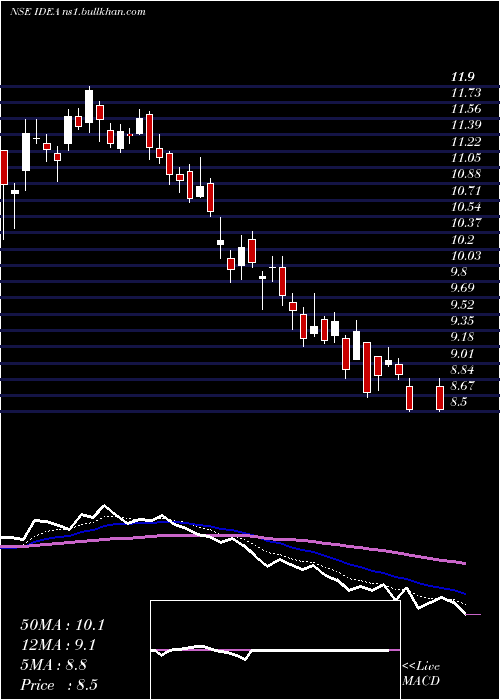
Task: Click the 11.05 price axis label
Action: click(x=466, y=158)
